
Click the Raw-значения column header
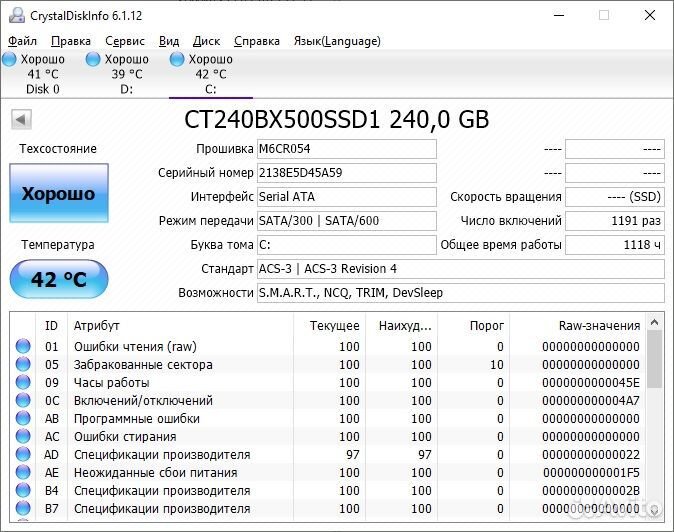pyautogui.click(x=578, y=326)
